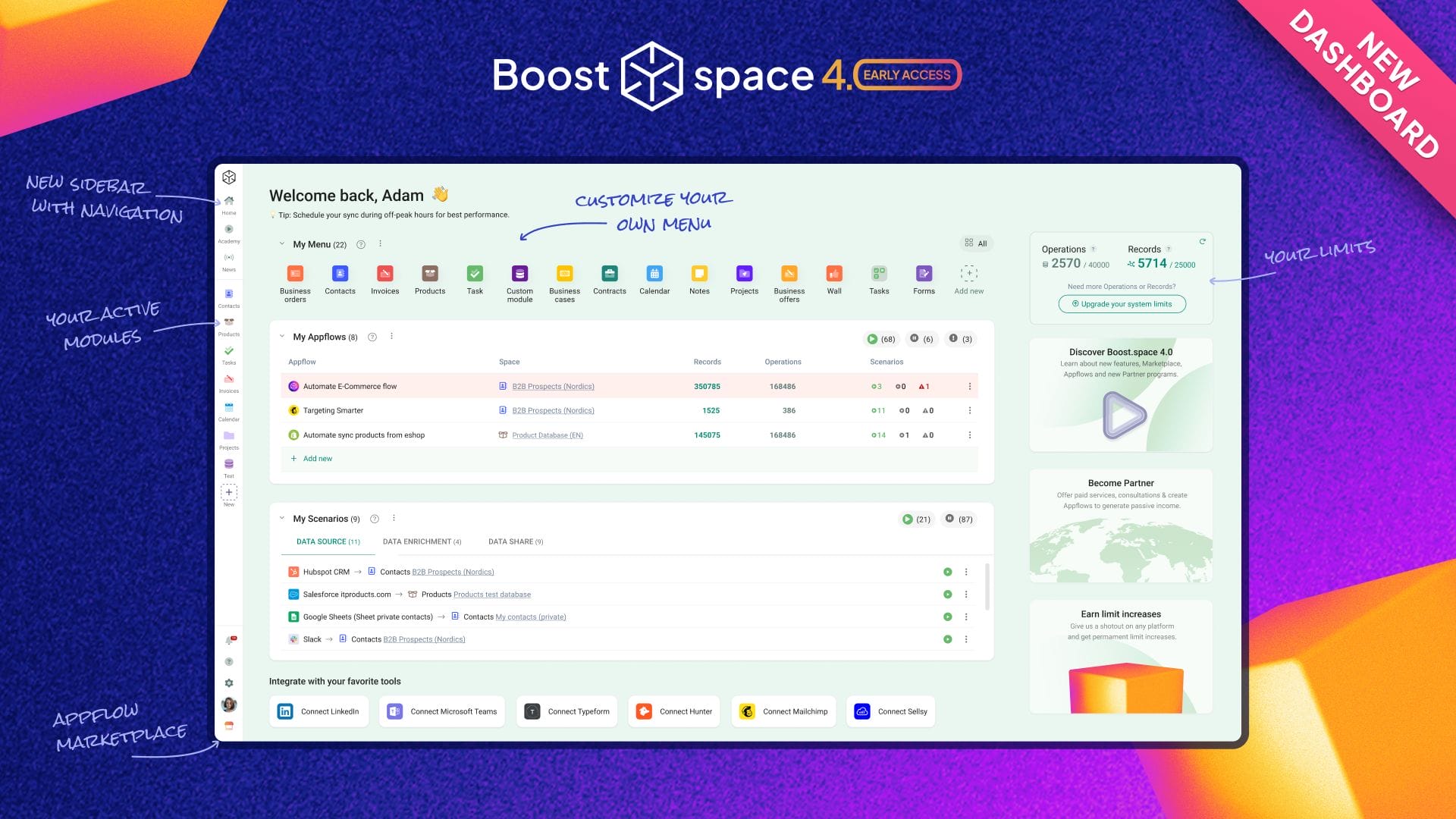Click the Boost.space logo in the sidebar

pos(229,177)
